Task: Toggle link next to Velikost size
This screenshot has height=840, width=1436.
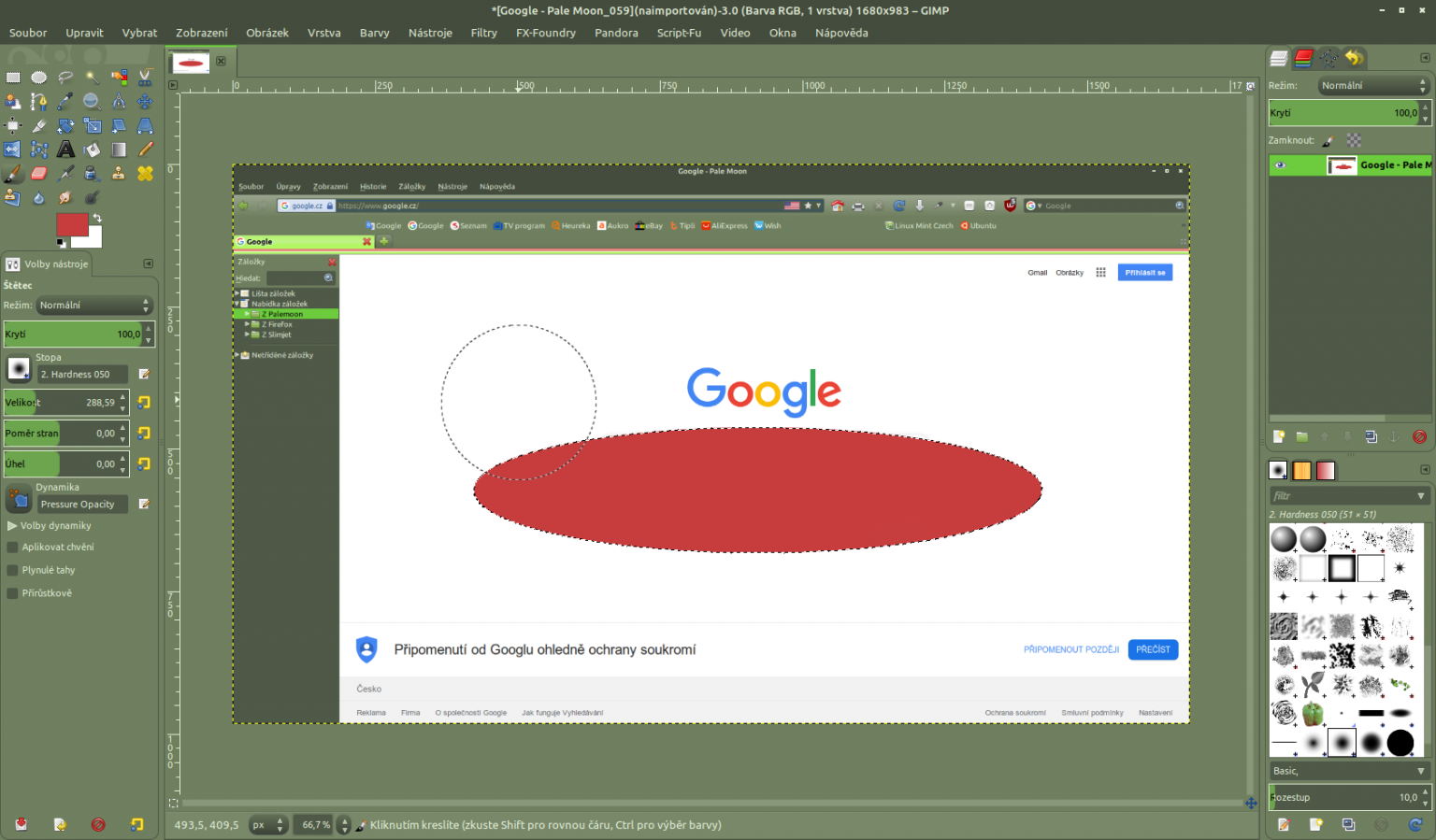Action: [x=144, y=402]
